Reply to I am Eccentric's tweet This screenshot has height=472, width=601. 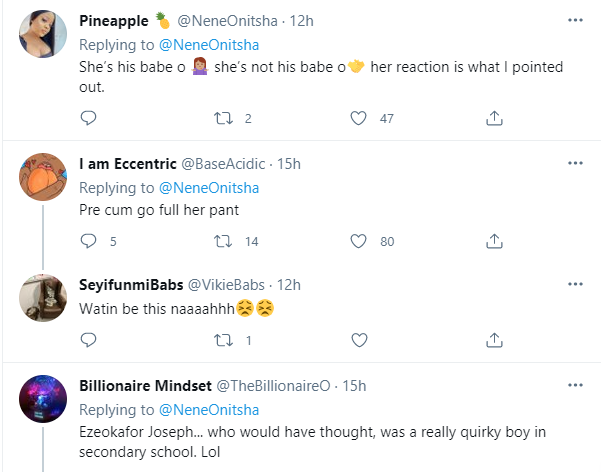[88, 240]
